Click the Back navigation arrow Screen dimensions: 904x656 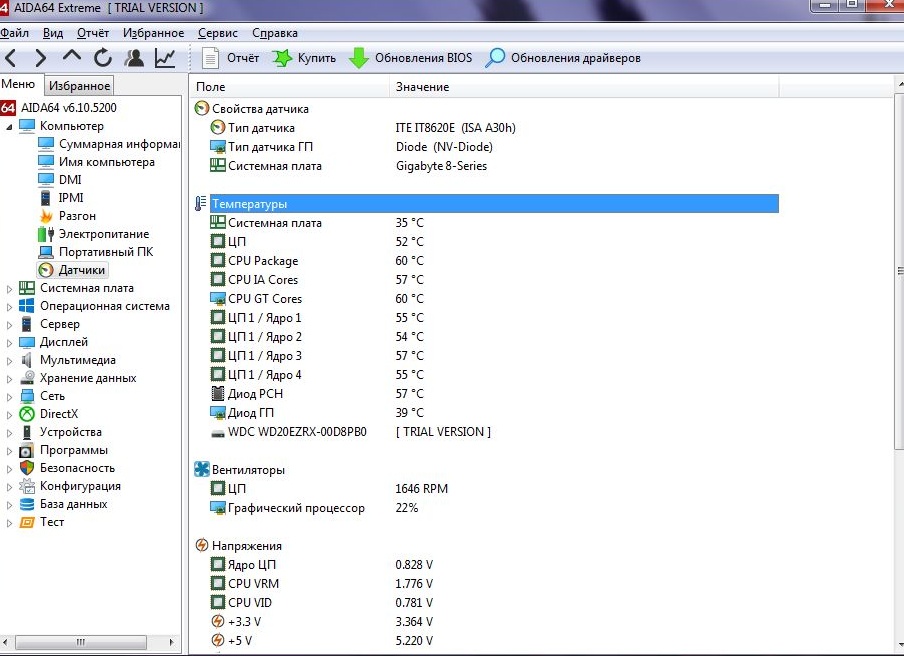11,58
